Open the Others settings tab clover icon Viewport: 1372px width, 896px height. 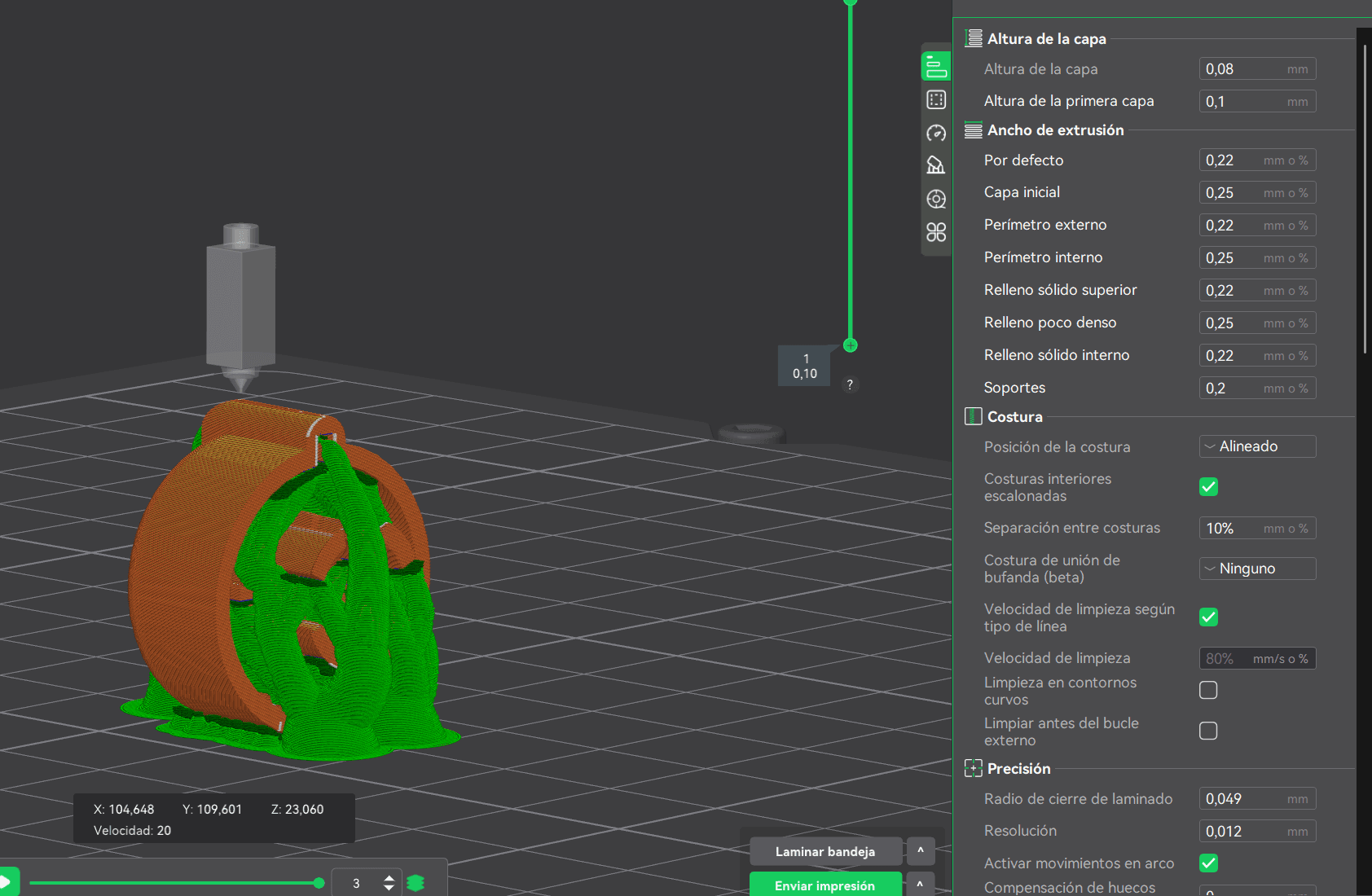[x=936, y=232]
